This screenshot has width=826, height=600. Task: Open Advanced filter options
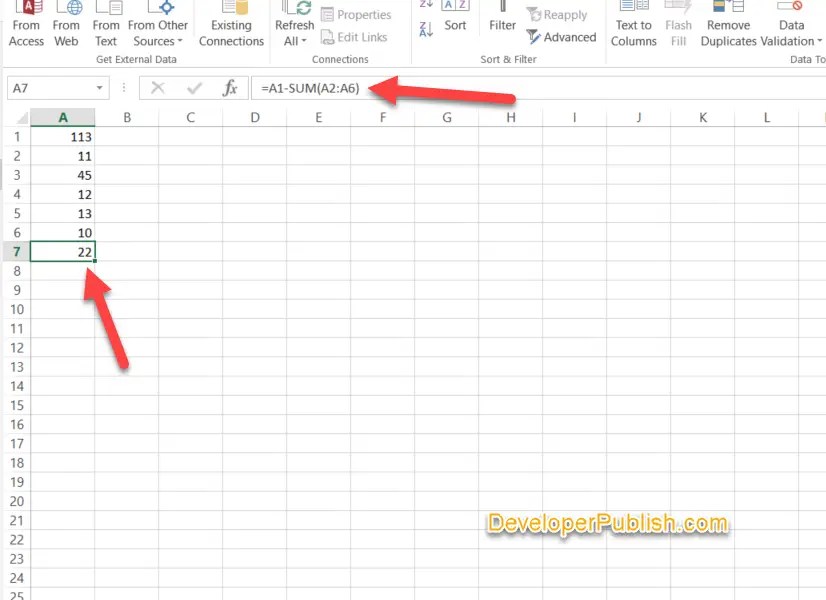point(562,37)
